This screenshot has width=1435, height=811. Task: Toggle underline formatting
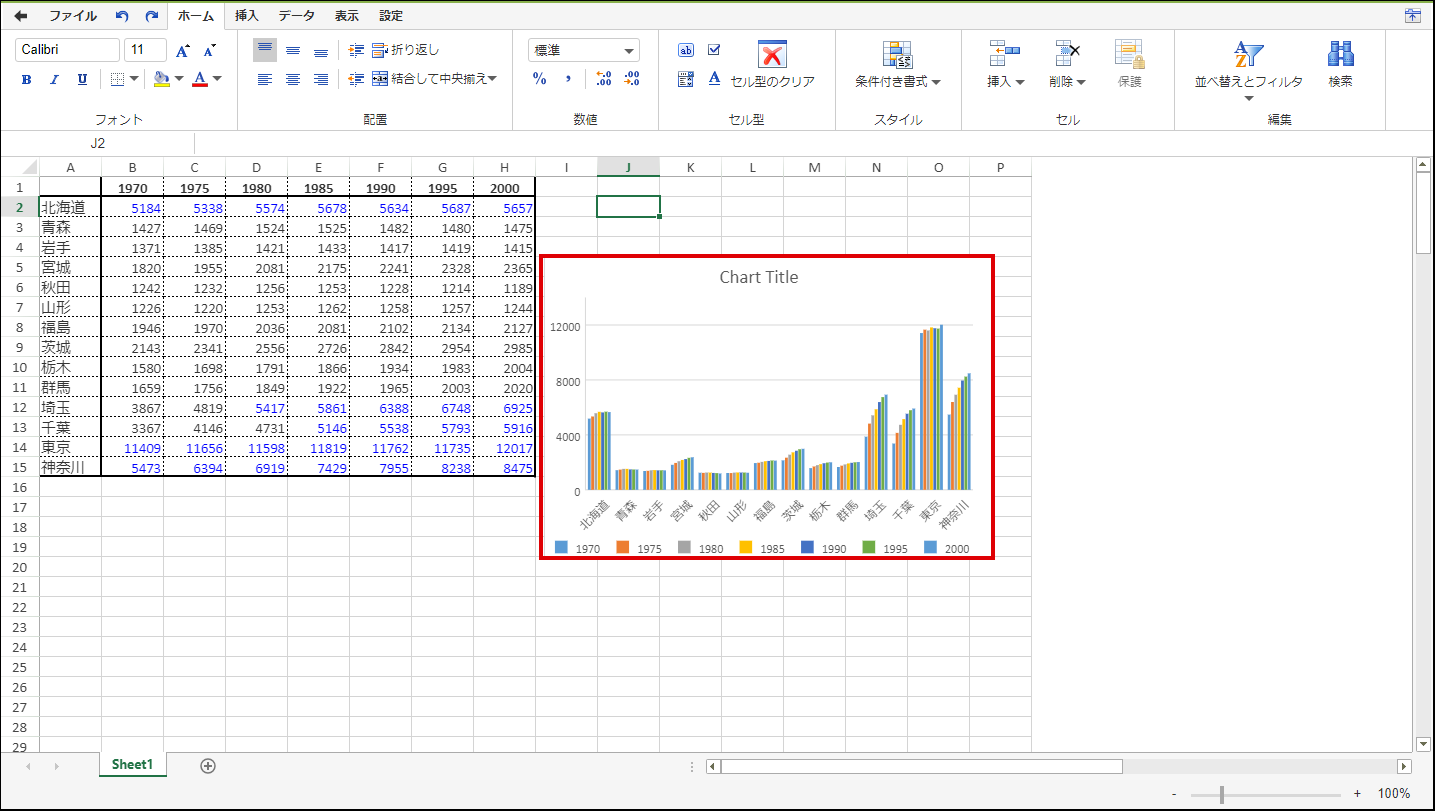coord(82,80)
